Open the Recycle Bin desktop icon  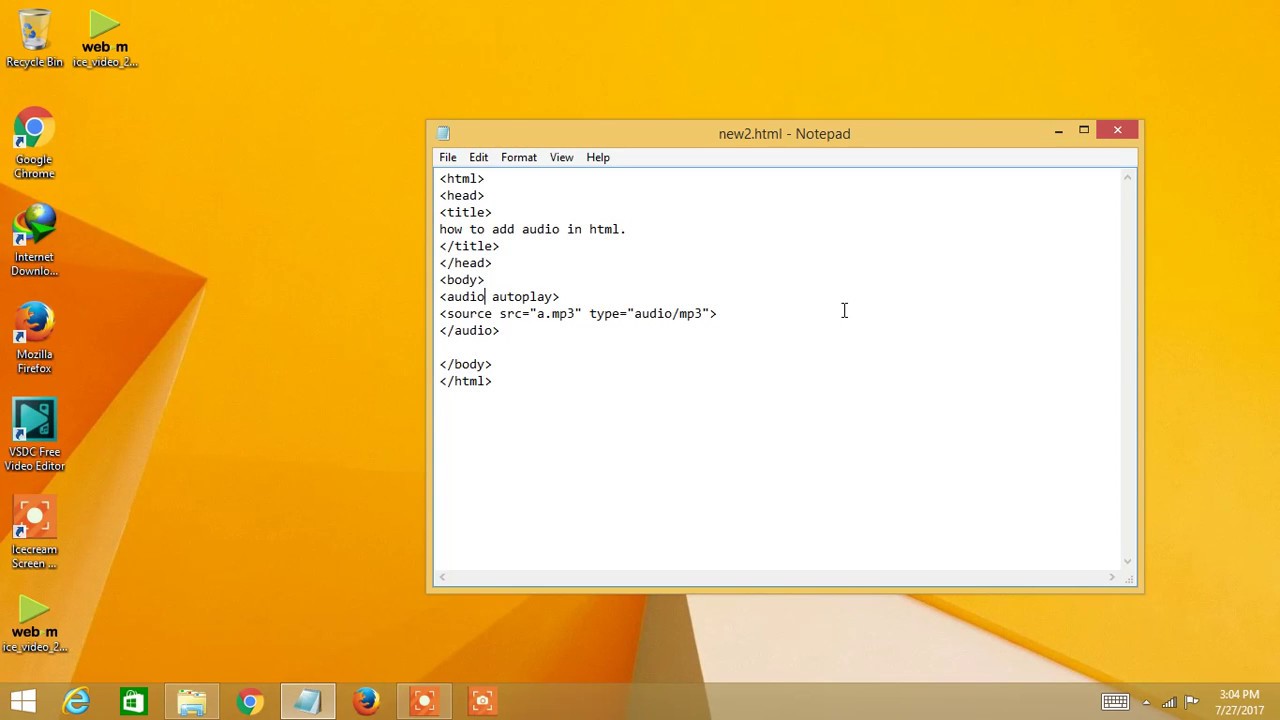[x=34, y=38]
